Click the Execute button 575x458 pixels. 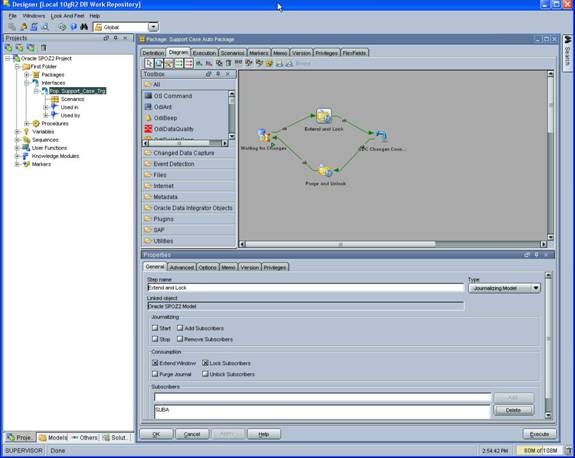539,434
